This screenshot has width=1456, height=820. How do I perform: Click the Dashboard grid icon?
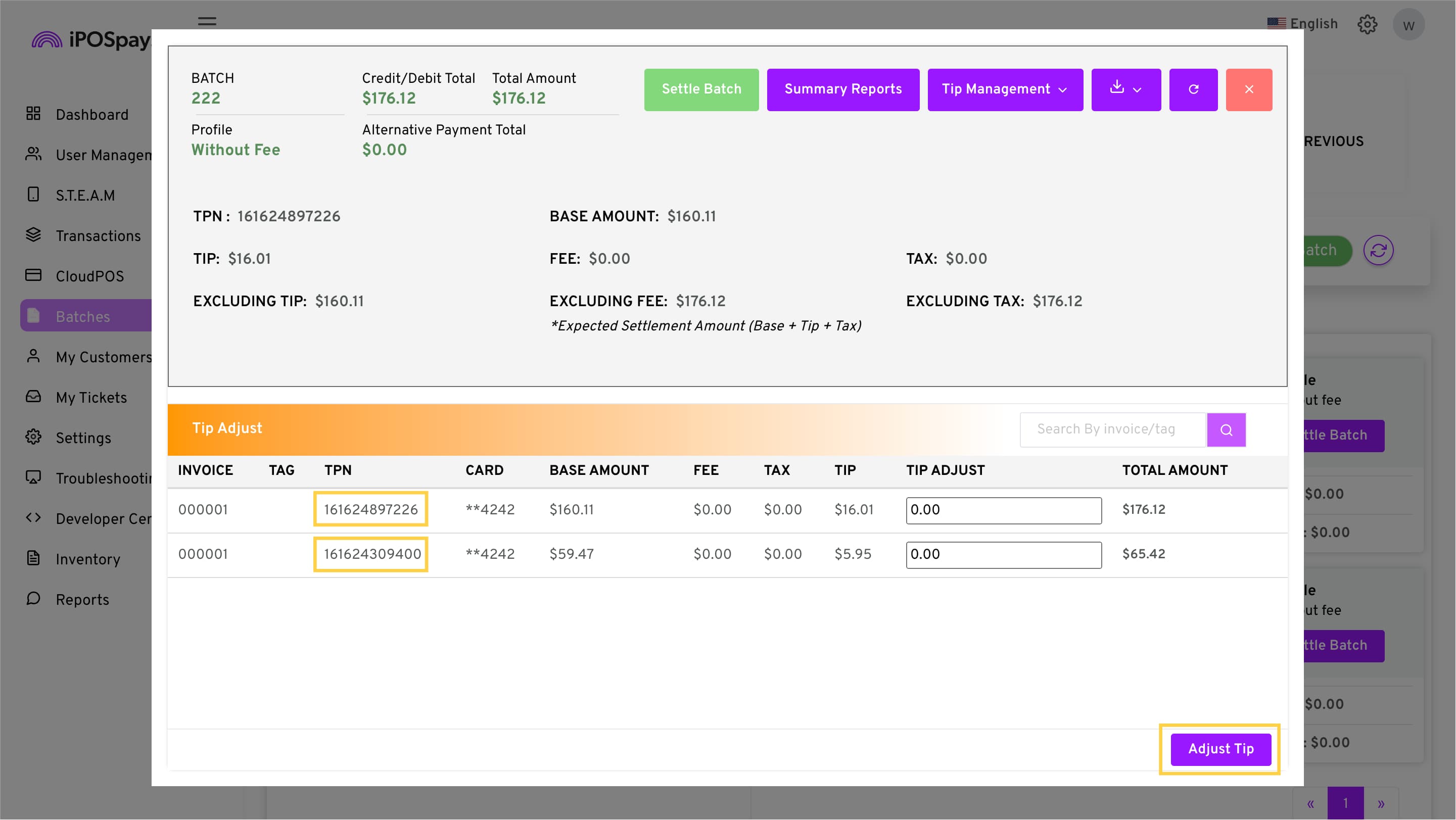(33, 114)
